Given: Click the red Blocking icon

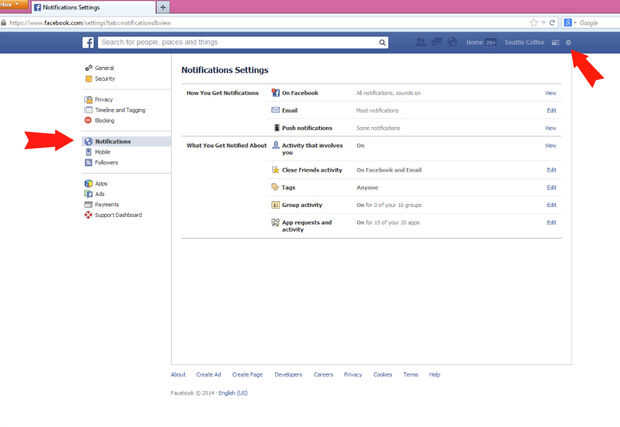Looking at the screenshot, I should pyautogui.click(x=88, y=120).
